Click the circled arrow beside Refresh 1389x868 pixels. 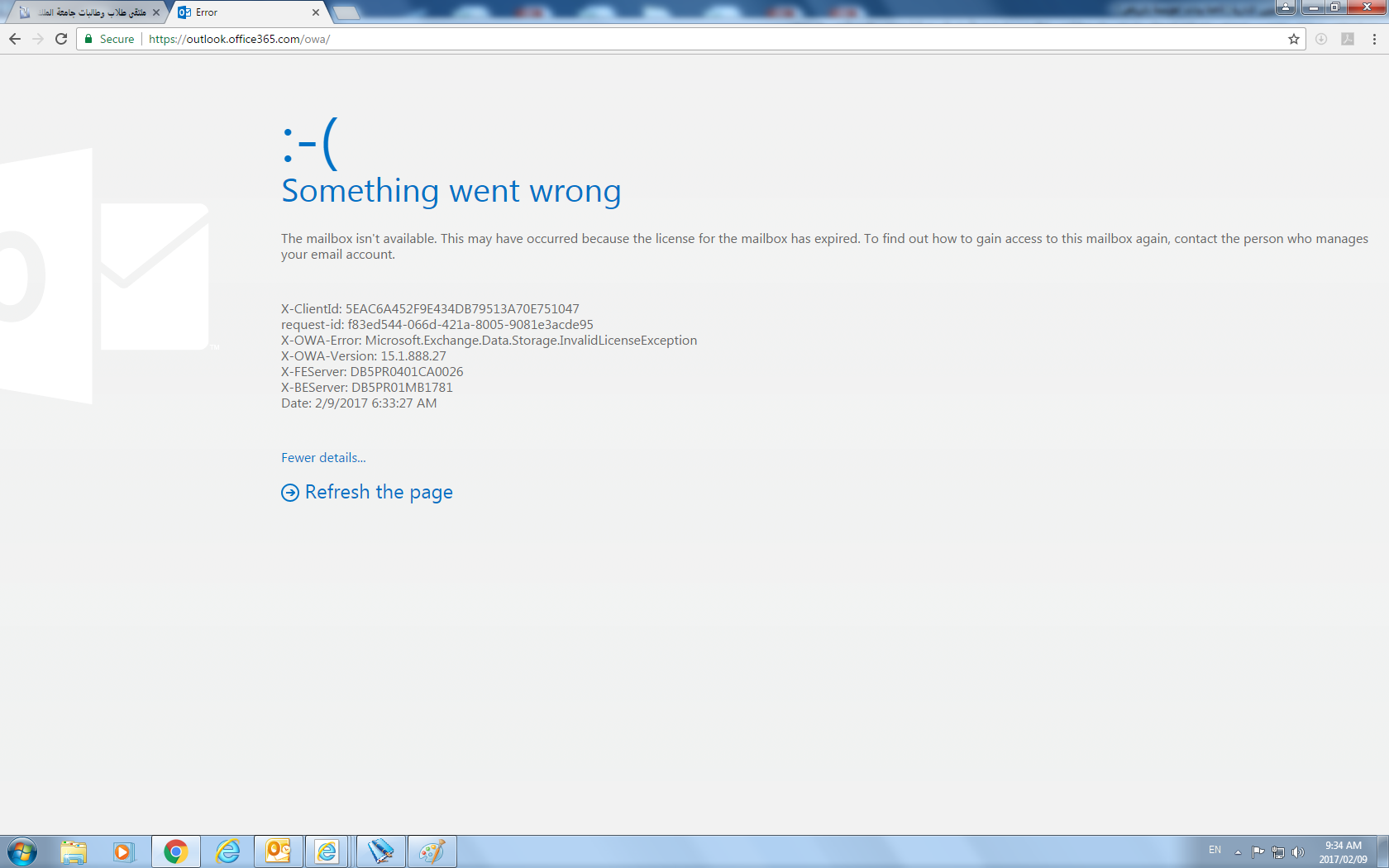pos(290,493)
